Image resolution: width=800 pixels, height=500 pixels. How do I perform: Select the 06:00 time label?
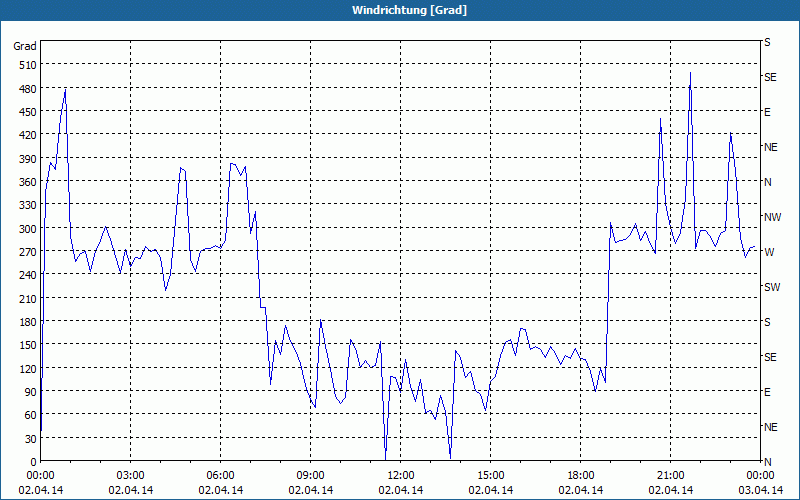tap(220, 476)
